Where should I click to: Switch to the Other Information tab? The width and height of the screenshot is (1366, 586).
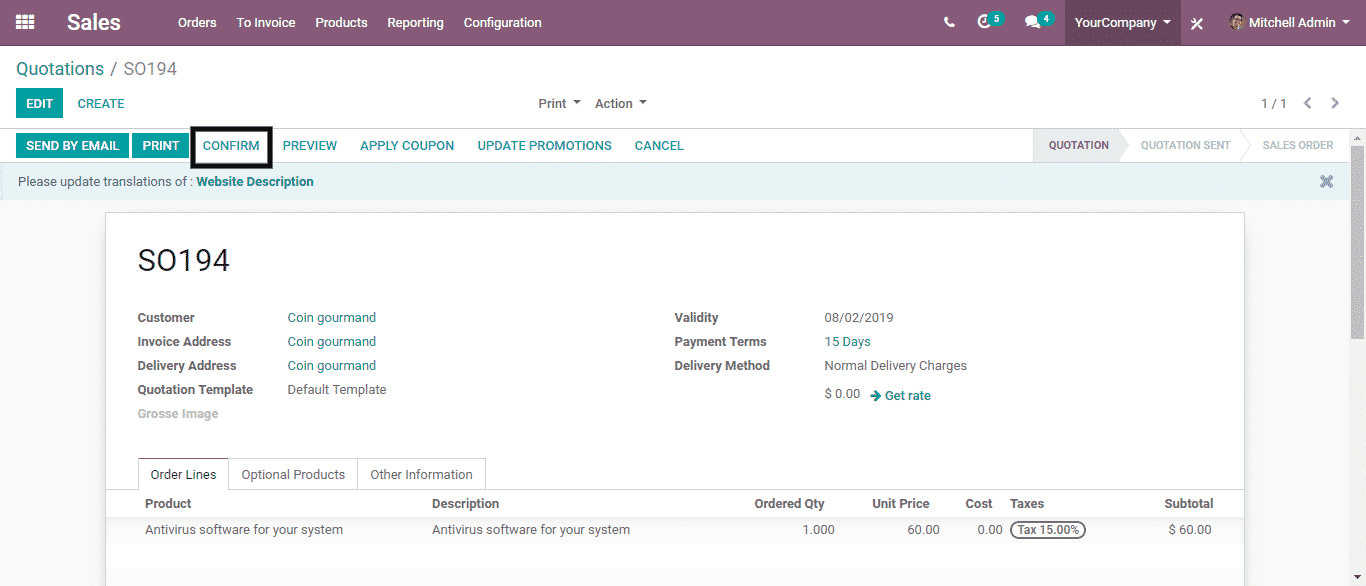421,474
